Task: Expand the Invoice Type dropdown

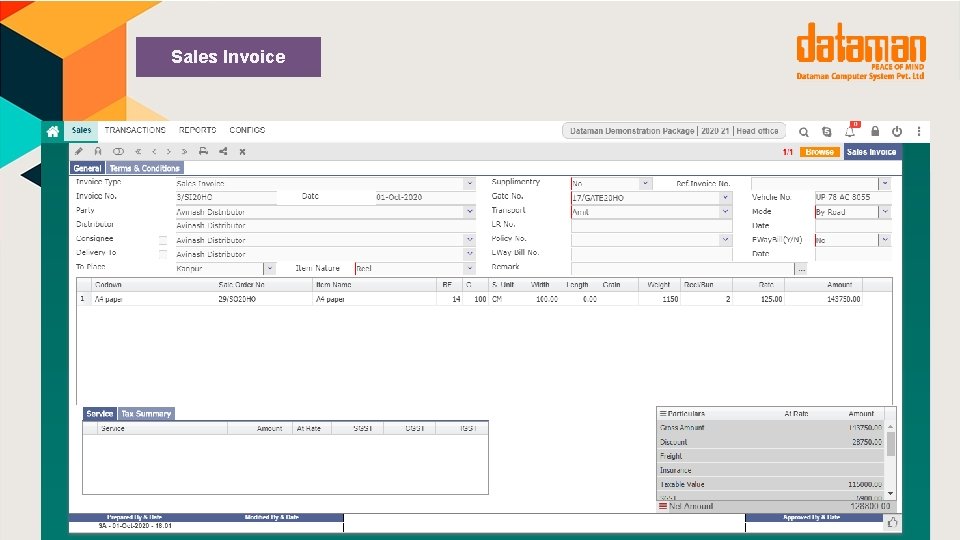Action: coord(470,183)
